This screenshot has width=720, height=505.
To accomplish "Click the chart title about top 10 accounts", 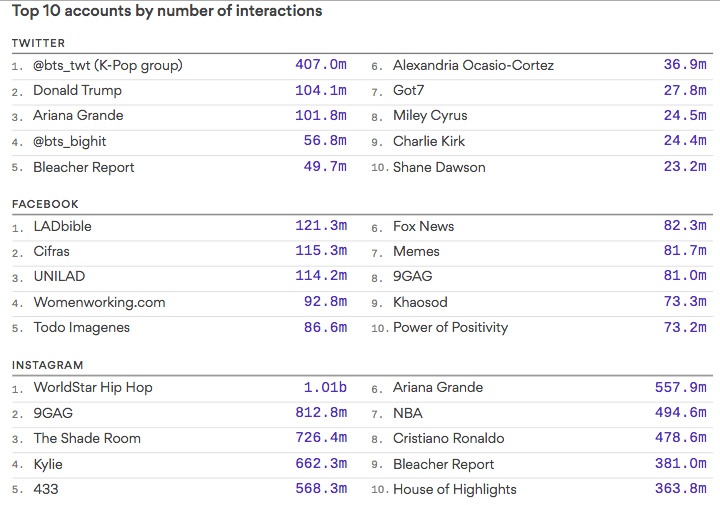I will [167, 12].
